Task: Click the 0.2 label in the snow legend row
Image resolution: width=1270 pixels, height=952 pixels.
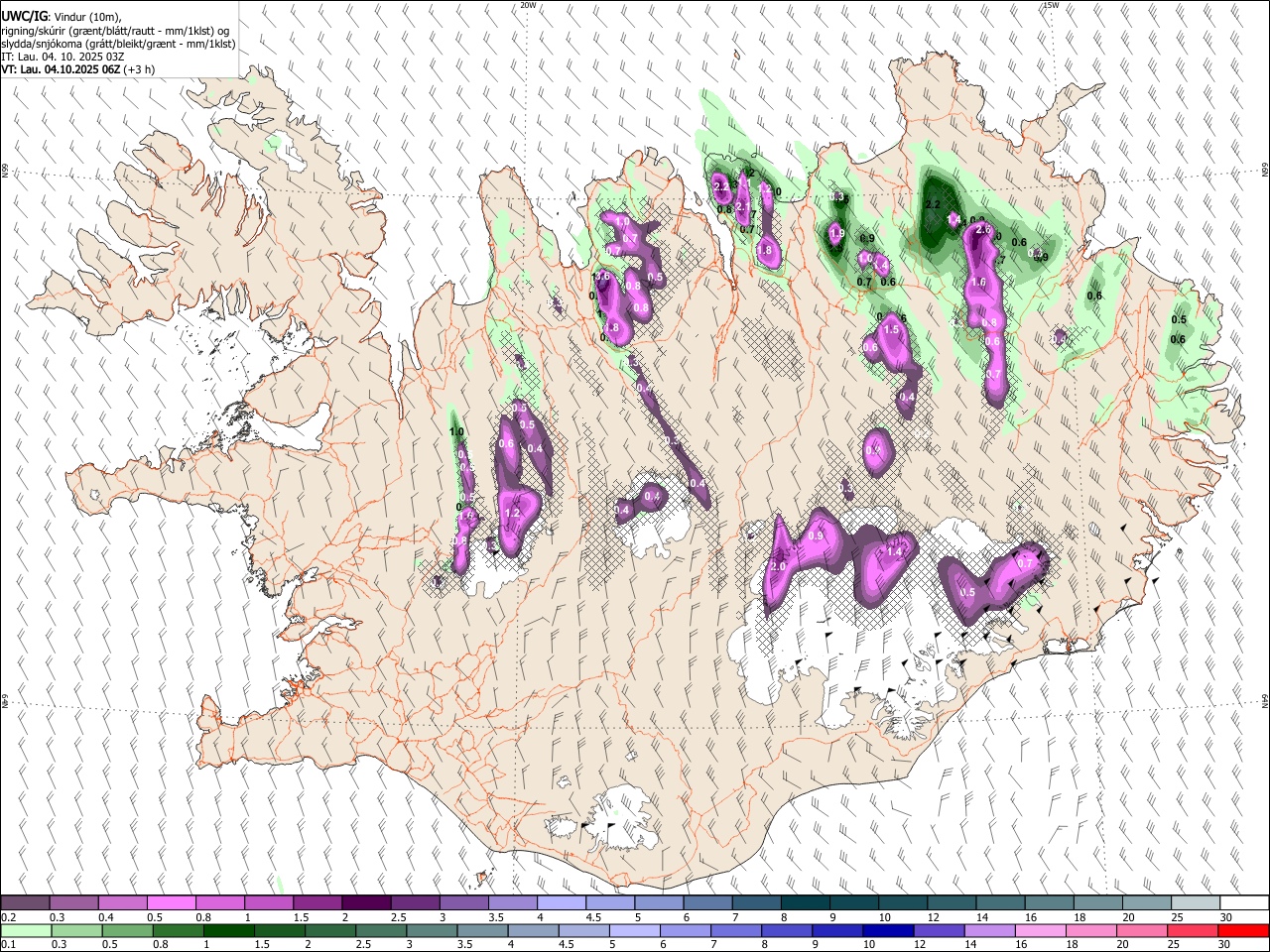Action: click(8, 917)
